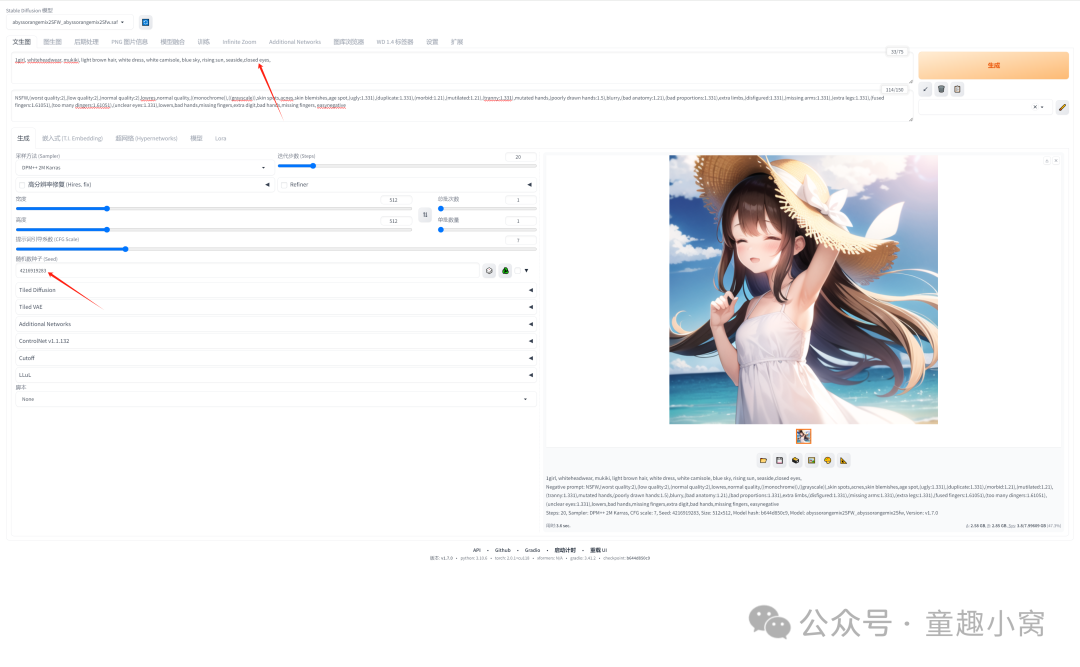This screenshot has width=1080, height=667.
Task: Open the Infinite Zoom tab
Action: point(239,42)
